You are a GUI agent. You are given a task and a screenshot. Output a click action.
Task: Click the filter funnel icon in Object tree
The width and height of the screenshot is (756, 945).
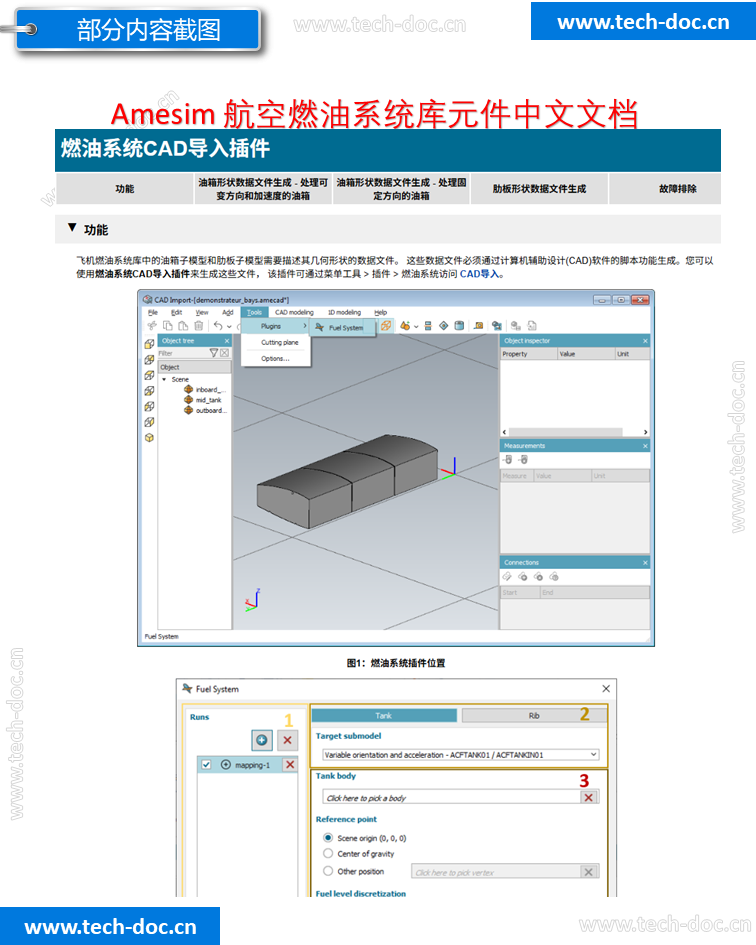pyautogui.click(x=213, y=353)
